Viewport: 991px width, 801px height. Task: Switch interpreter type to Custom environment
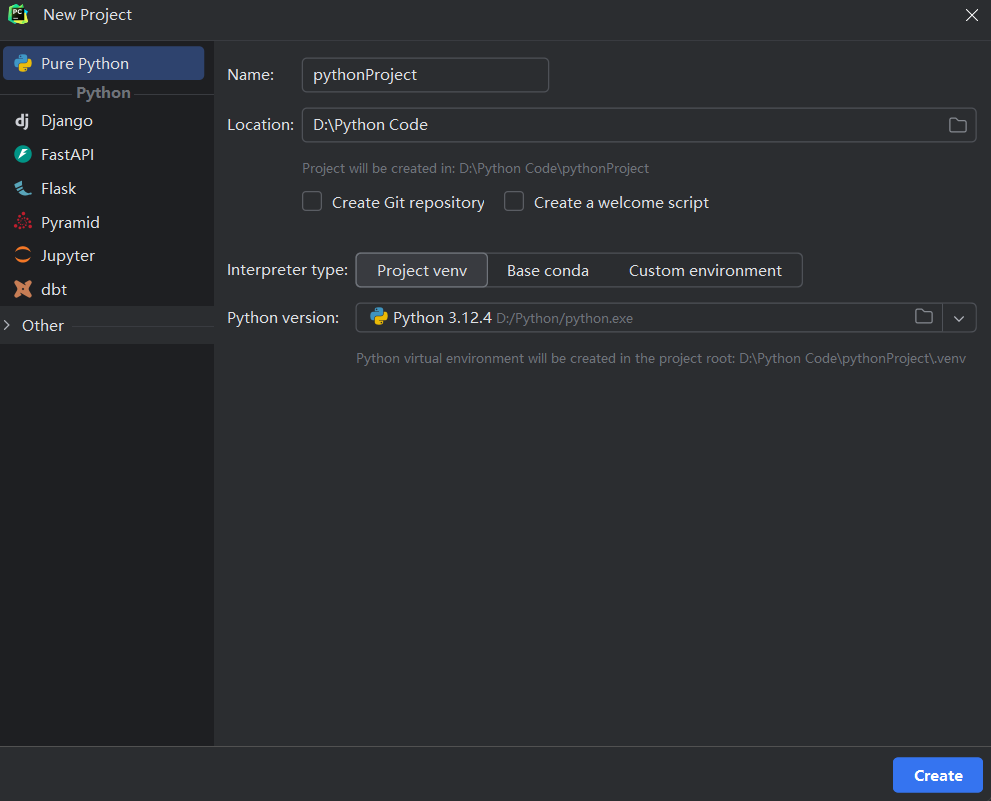coord(705,271)
